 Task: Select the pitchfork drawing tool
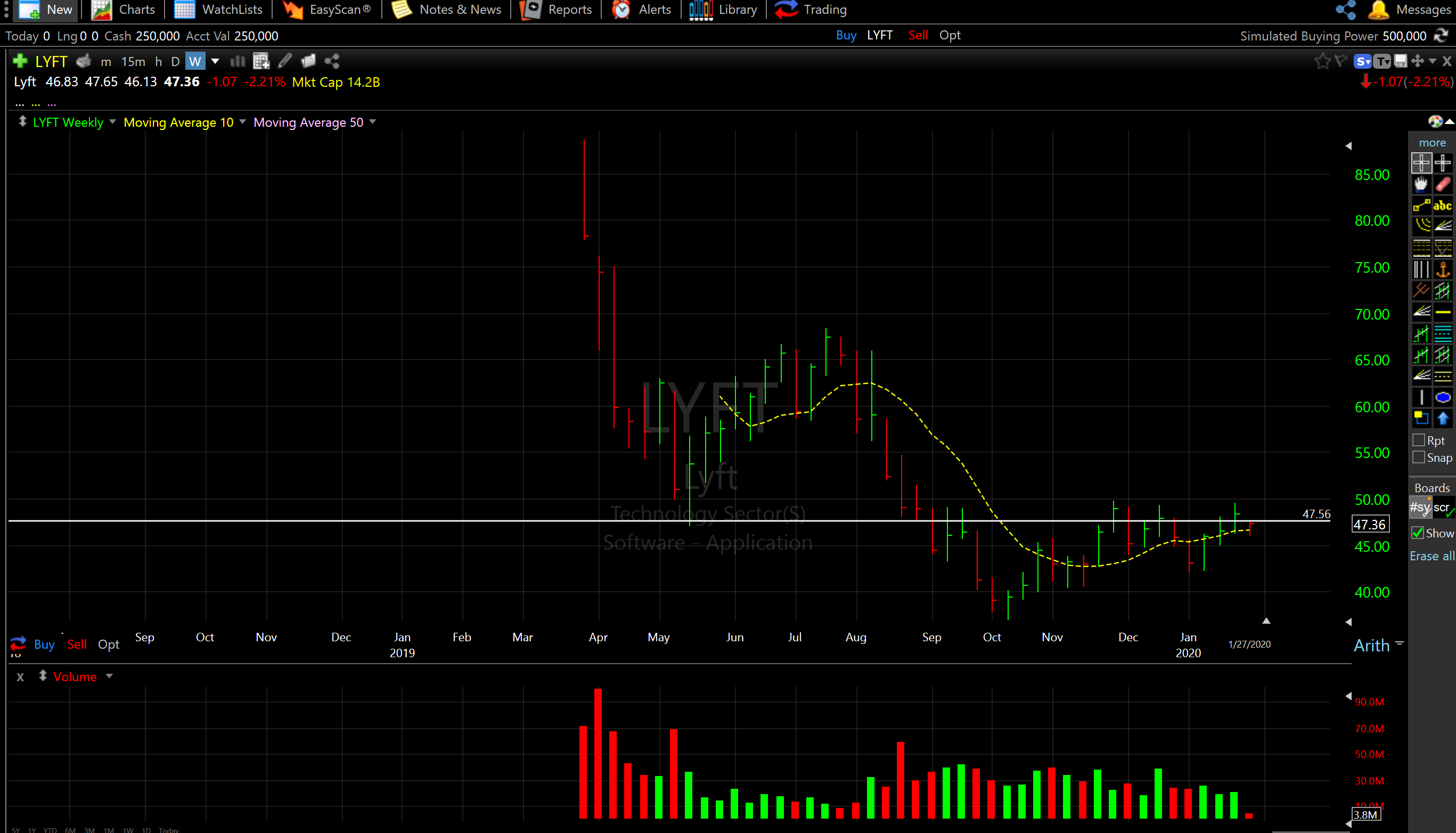(x=1421, y=291)
